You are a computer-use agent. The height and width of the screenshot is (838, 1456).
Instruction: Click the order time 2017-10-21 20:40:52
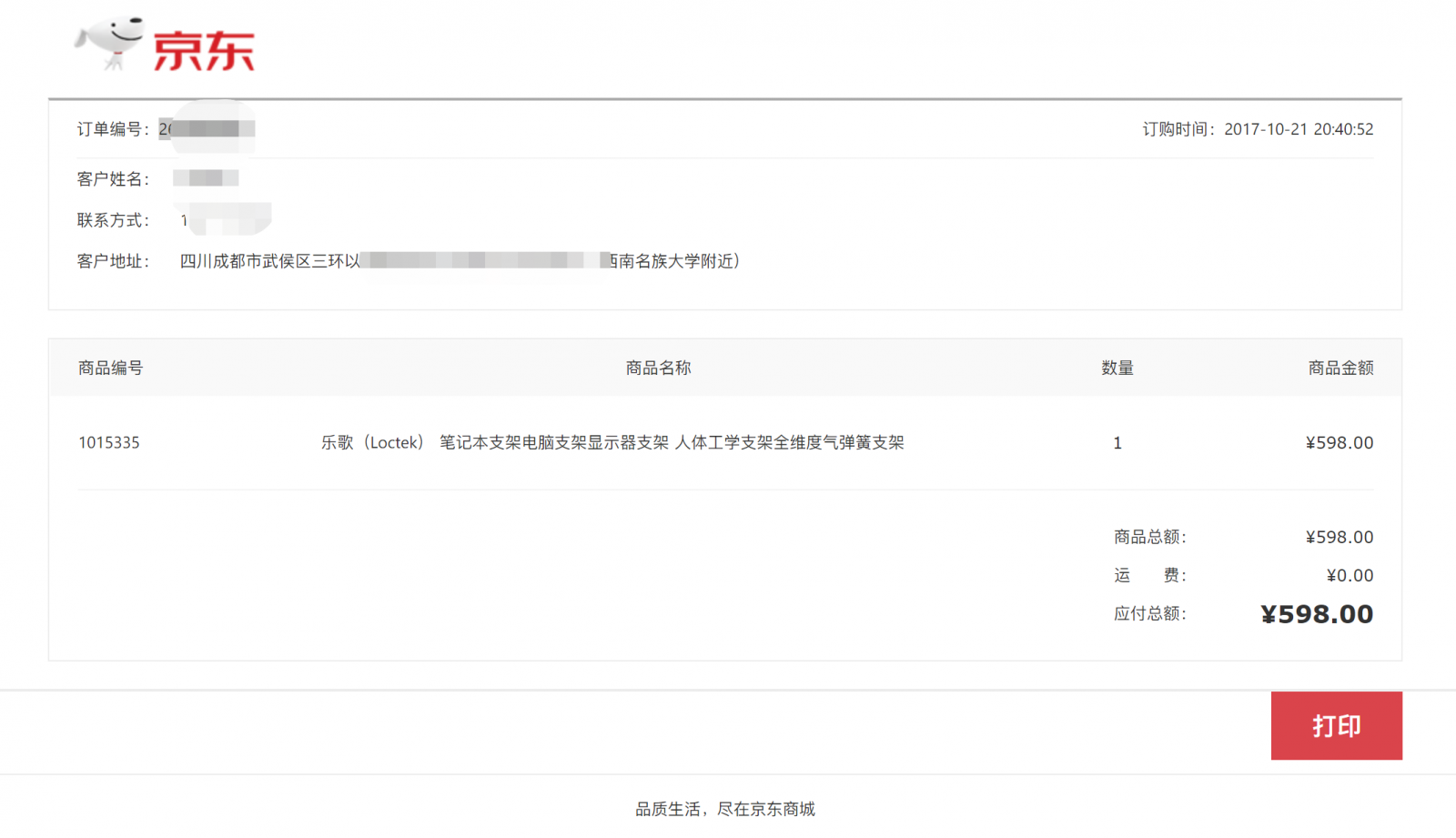1299,129
